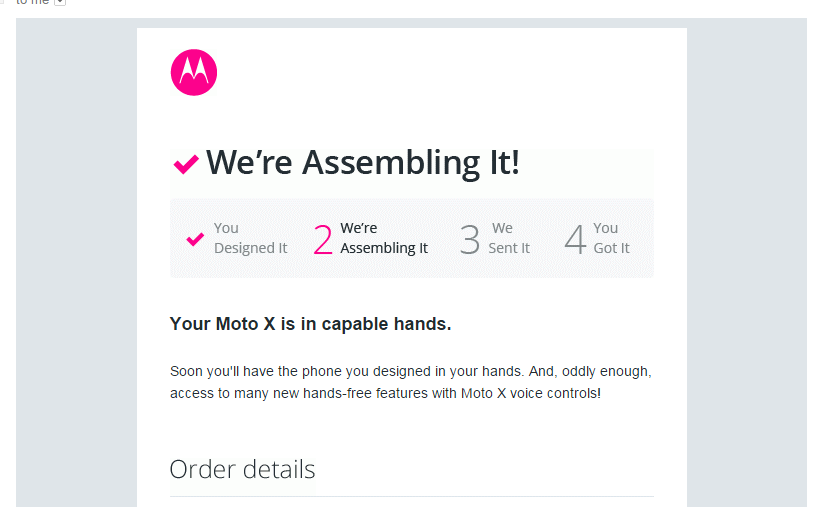Image resolution: width=829 pixels, height=507 pixels.
Task: Expand the recipient details dropdown arrow
Action: (x=60, y=3)
